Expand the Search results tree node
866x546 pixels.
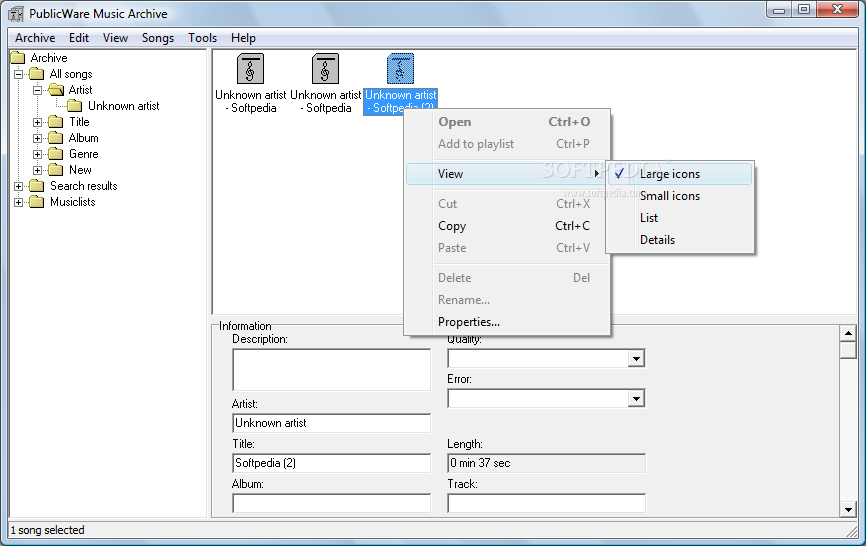18,186
